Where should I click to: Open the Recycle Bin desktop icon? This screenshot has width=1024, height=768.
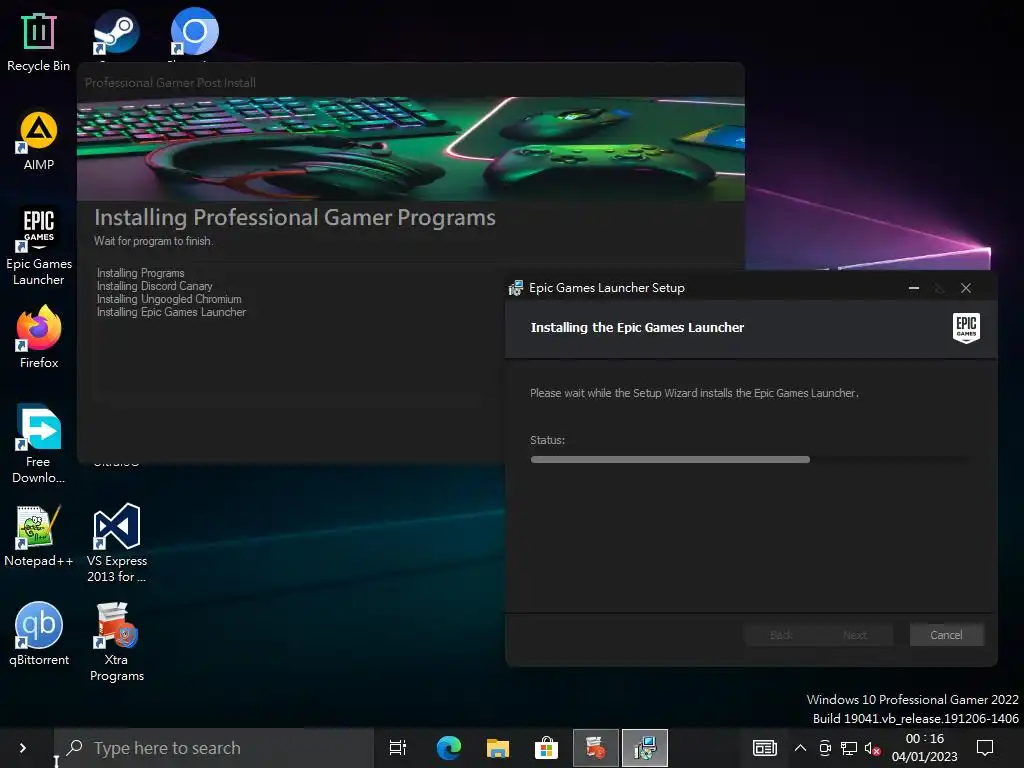[39, 42]
